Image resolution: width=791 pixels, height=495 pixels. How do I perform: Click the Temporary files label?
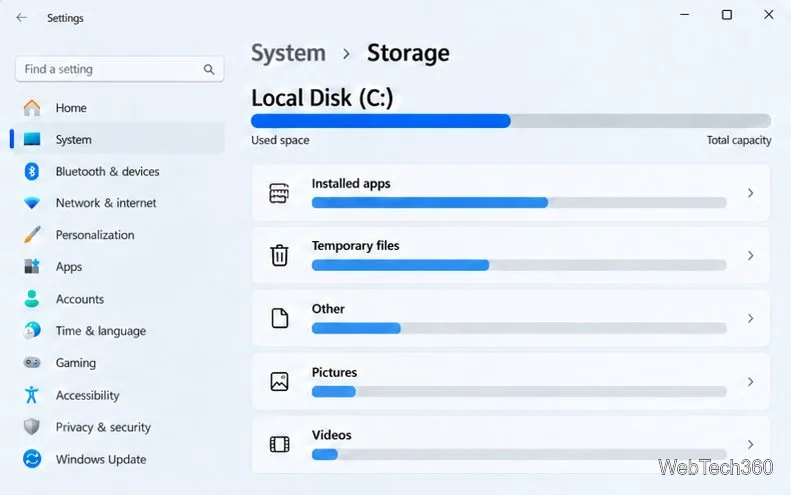click(x=356, y=245)
